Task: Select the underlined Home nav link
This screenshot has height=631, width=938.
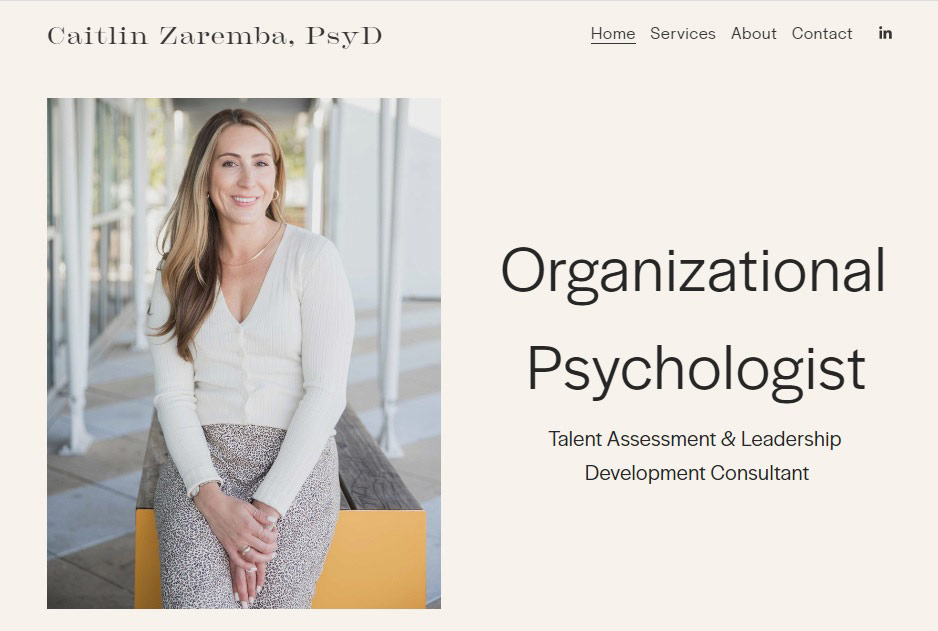Action: (x=613, y=33)
